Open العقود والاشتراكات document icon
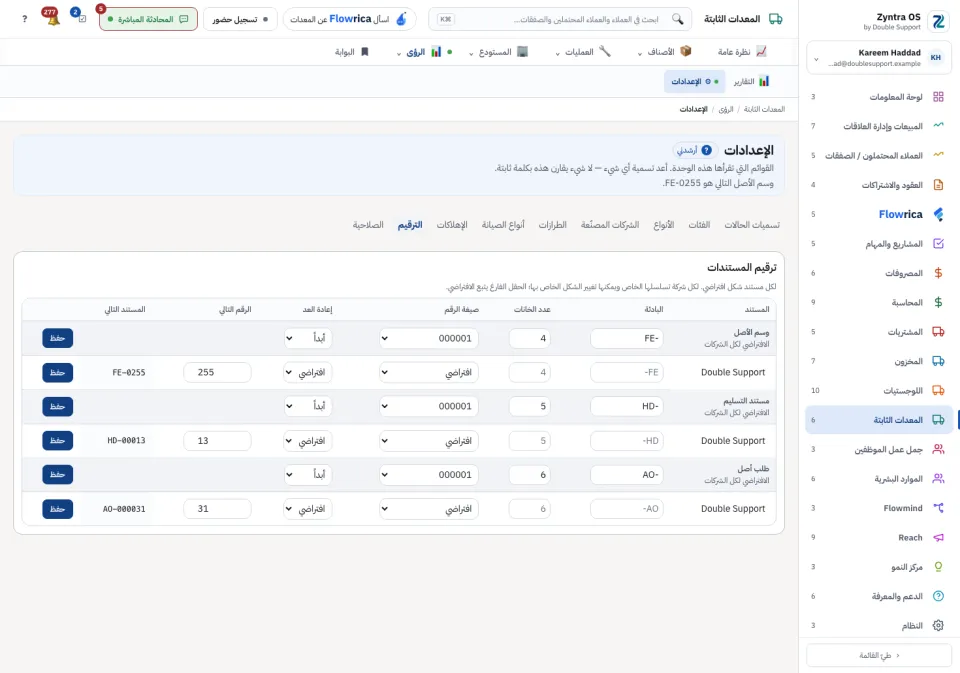This screenshot has width=960, height=673. [x=938, y=185]
